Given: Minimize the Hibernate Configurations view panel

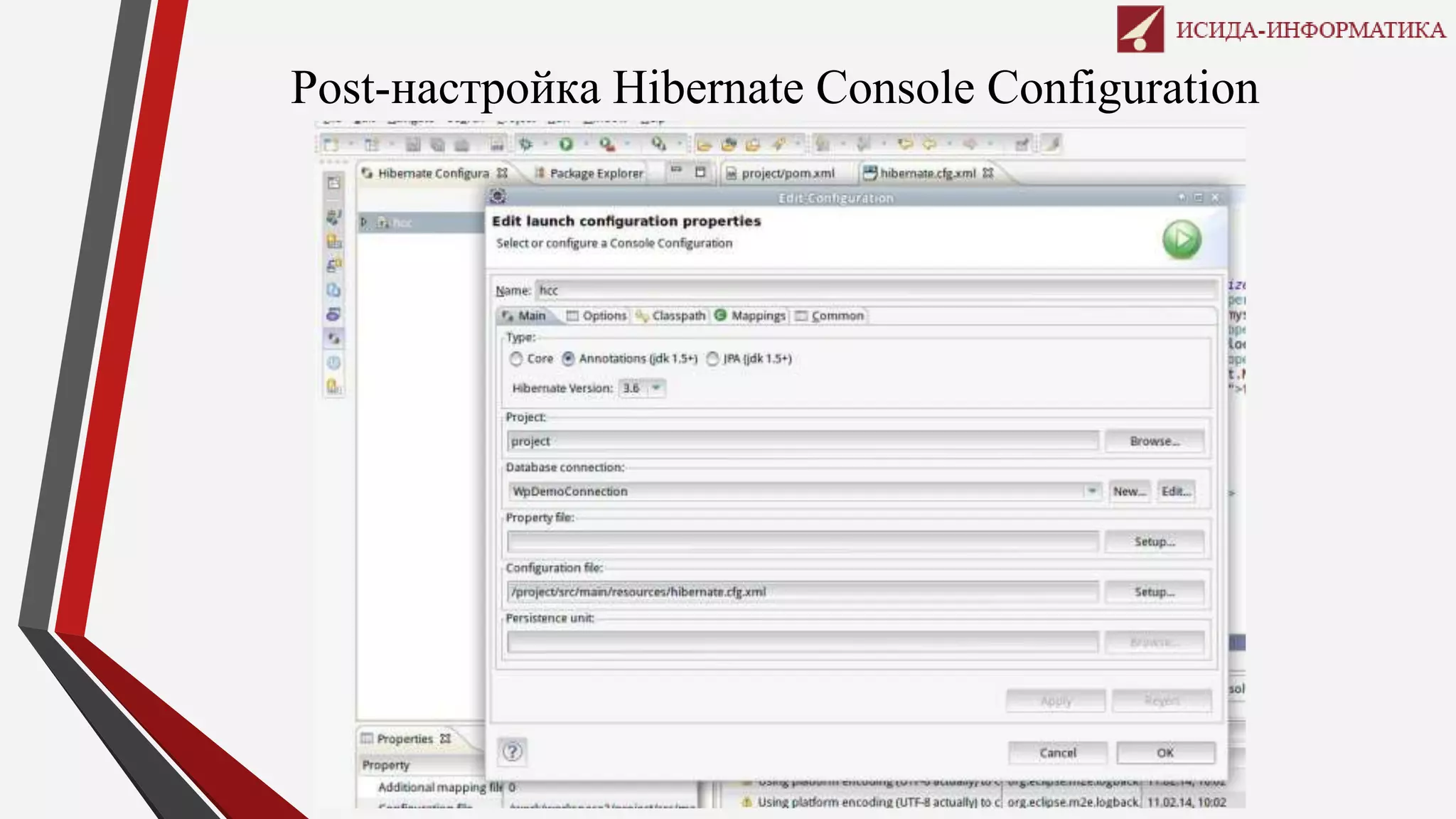Looking at the screenshot, I should pyautogui.click(x=676, y=171).
